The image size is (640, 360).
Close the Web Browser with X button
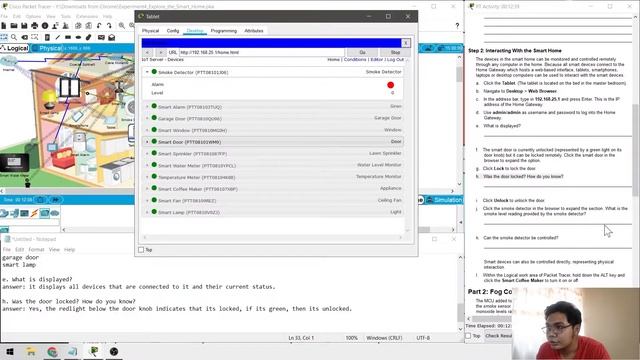(x=406, y=43)
